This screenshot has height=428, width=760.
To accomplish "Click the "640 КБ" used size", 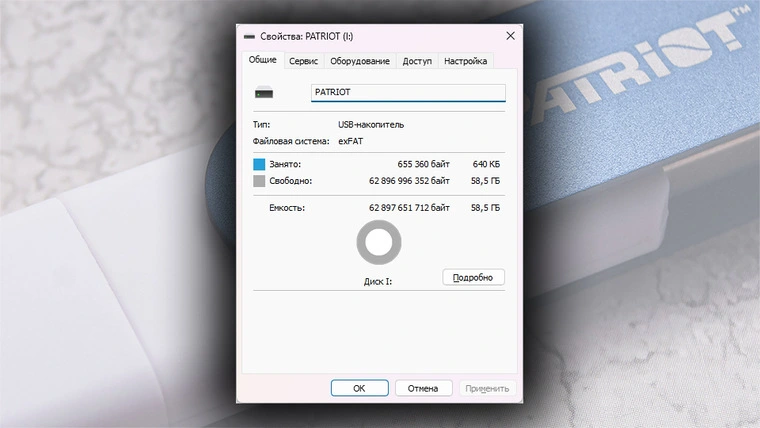I will click(486, 164).
